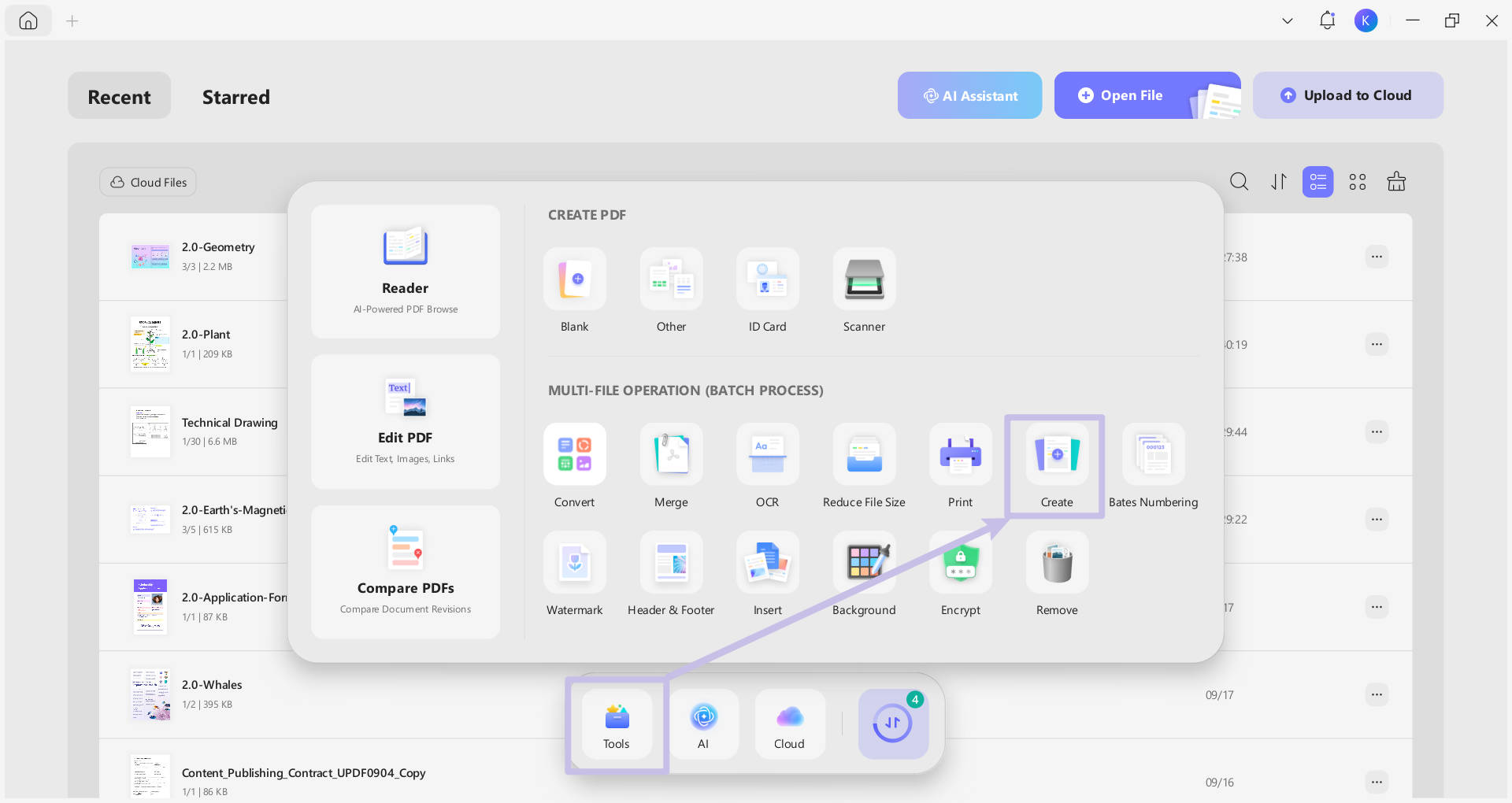Open batch Watermark tool
Viewport: 1512px width, 803px height.
(x=575, y=562)
